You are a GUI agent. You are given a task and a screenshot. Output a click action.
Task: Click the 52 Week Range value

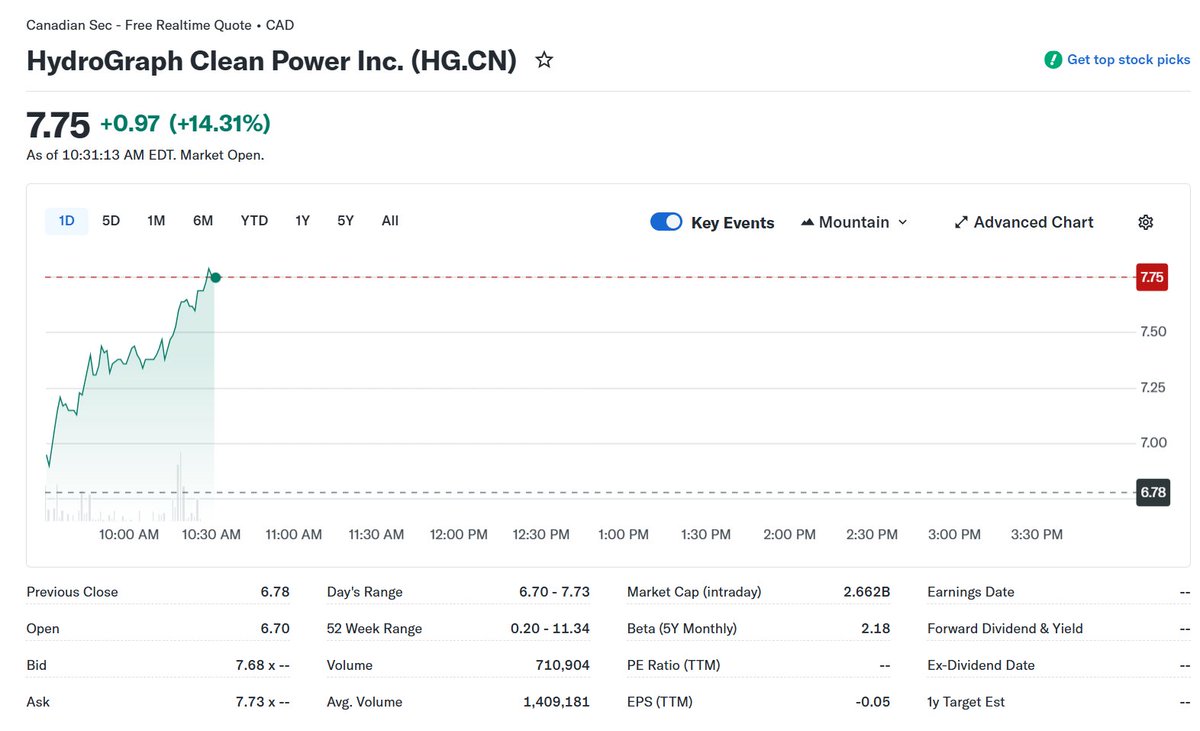pyautogui.click(x=551, y=629)
